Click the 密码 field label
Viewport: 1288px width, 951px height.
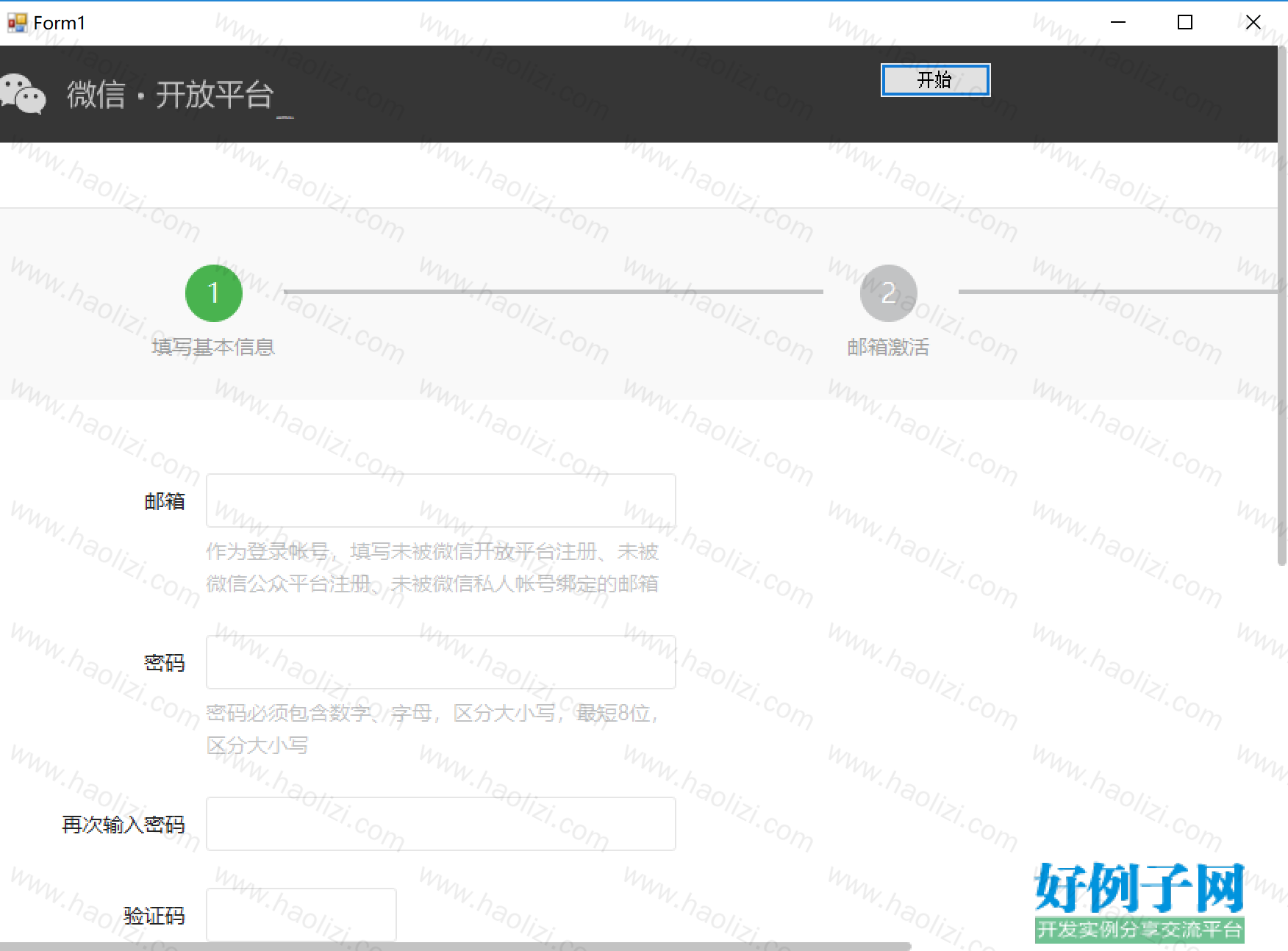[165, 663]
